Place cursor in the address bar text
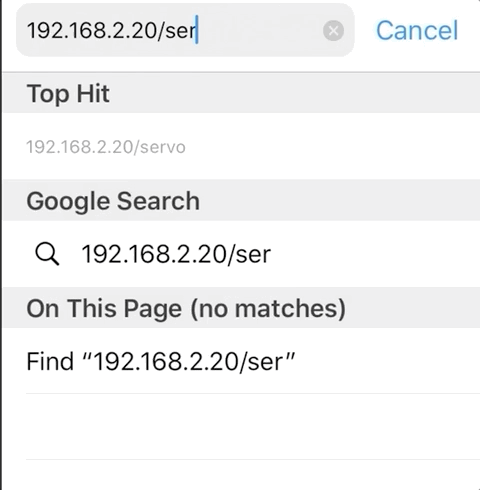 click(112, 31)
